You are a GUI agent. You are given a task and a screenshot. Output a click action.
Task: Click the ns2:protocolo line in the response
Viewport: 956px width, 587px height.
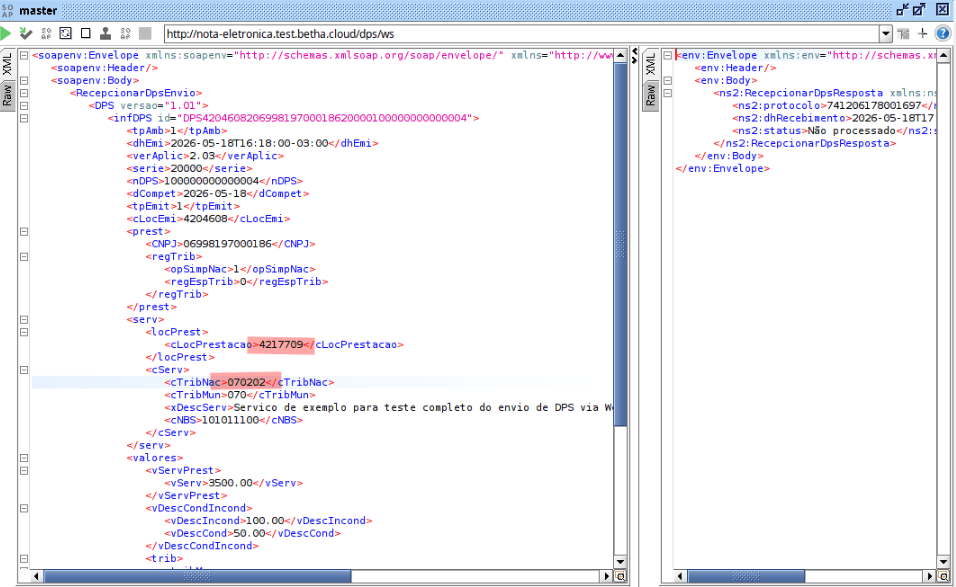tap(833, 105)
